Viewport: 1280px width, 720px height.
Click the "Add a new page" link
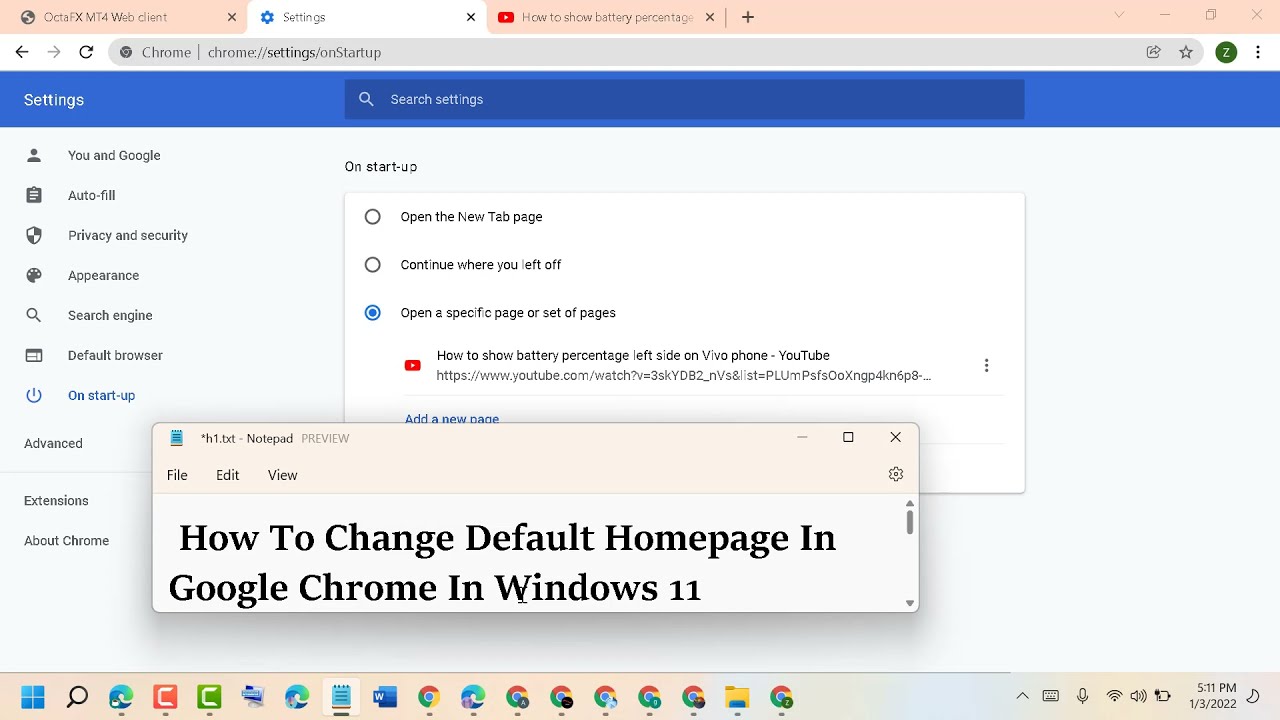point(452,419)
